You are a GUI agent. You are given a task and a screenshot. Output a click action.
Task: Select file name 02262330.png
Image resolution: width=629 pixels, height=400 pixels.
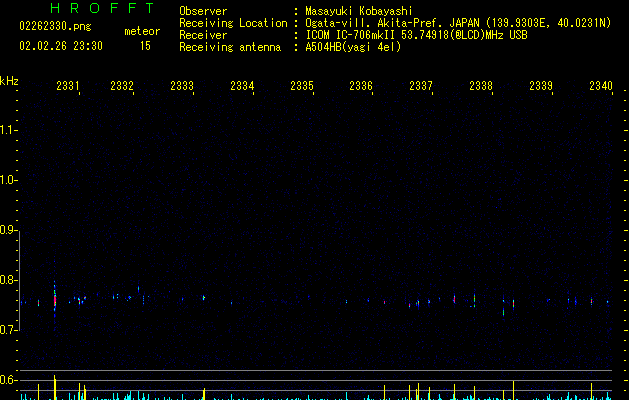tap(55, 26)
